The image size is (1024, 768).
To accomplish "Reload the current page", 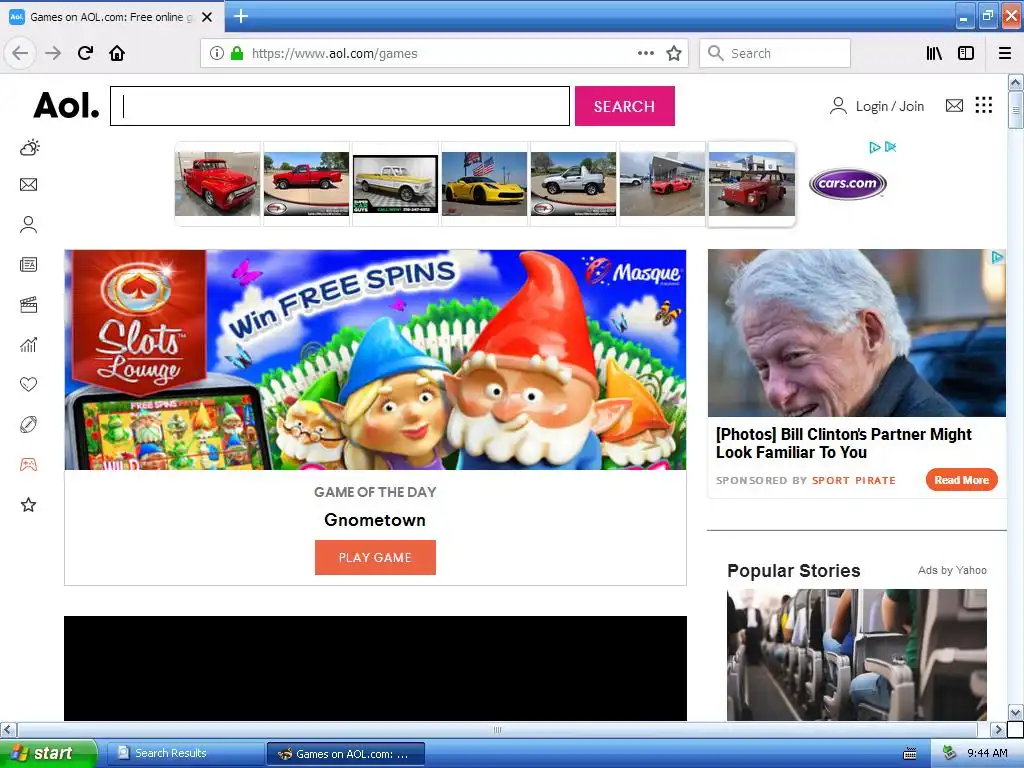I will coord(86,53).
